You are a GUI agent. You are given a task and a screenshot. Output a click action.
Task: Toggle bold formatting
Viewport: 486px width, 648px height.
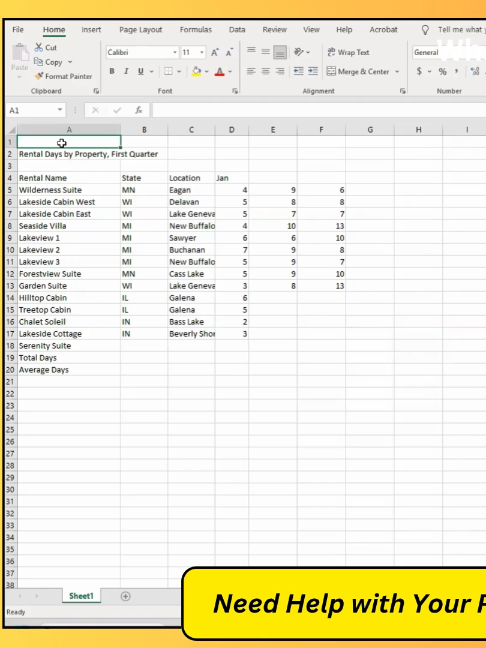coord(112,71)
